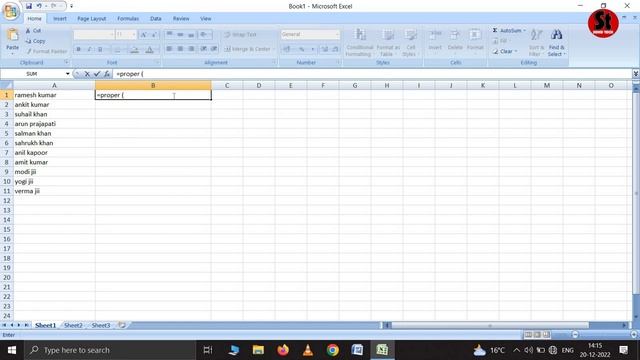Toggle align text right
This screenshot has height=360, width=640.
click(191, 49)
